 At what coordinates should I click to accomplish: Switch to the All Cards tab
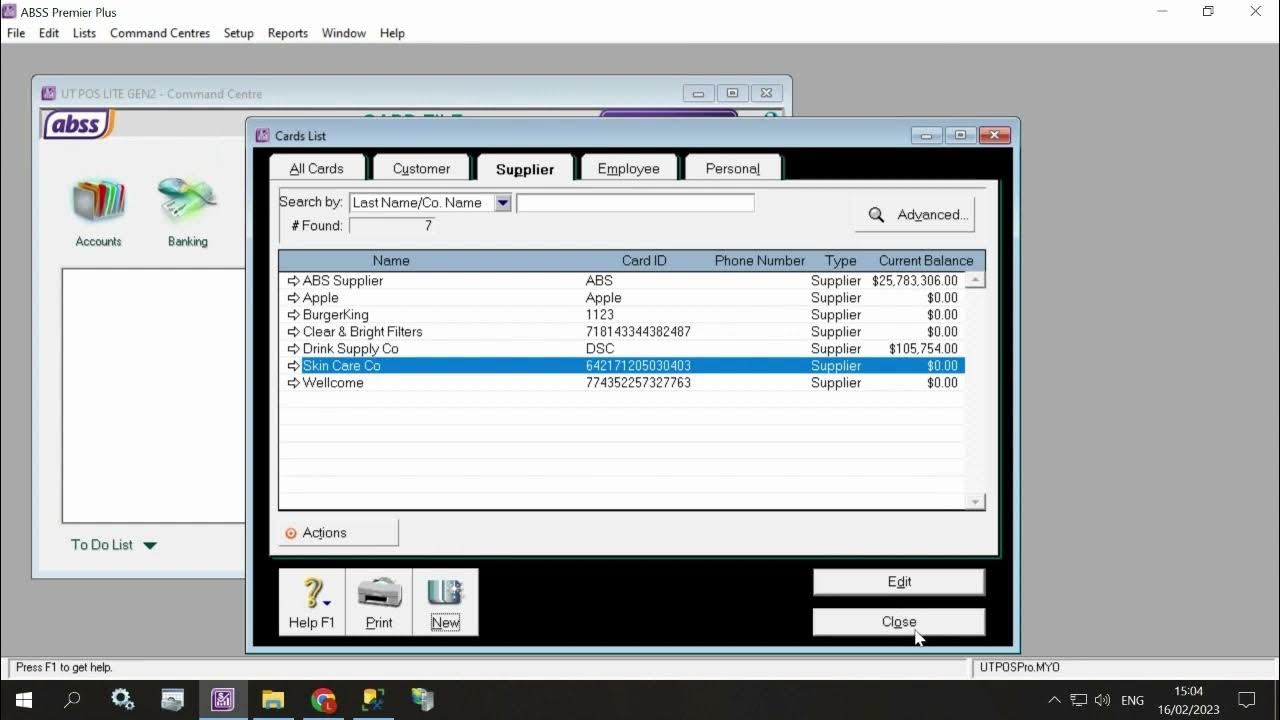(317, 168)
